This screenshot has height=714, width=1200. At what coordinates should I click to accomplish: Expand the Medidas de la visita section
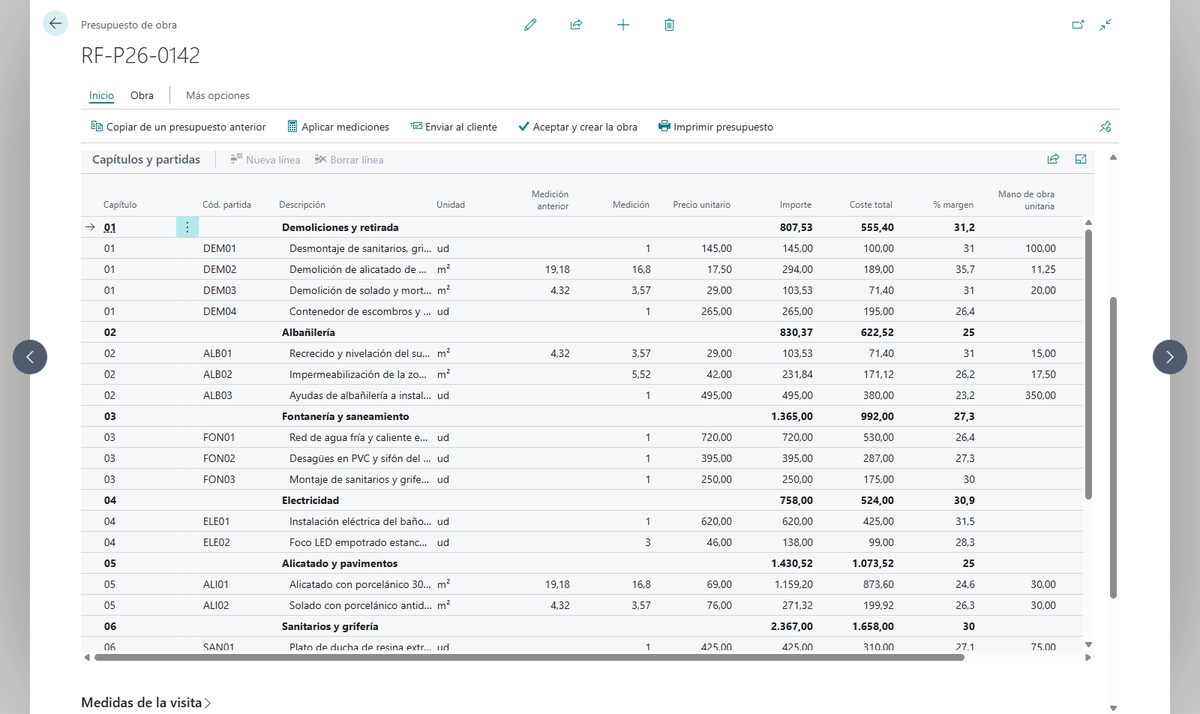click(146, 703)
